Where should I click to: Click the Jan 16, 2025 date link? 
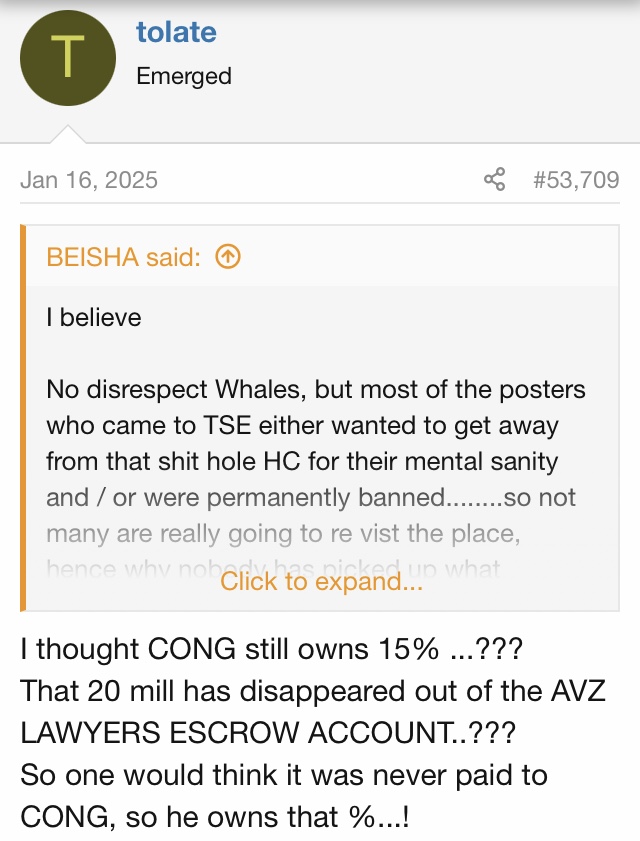[89, 180]
